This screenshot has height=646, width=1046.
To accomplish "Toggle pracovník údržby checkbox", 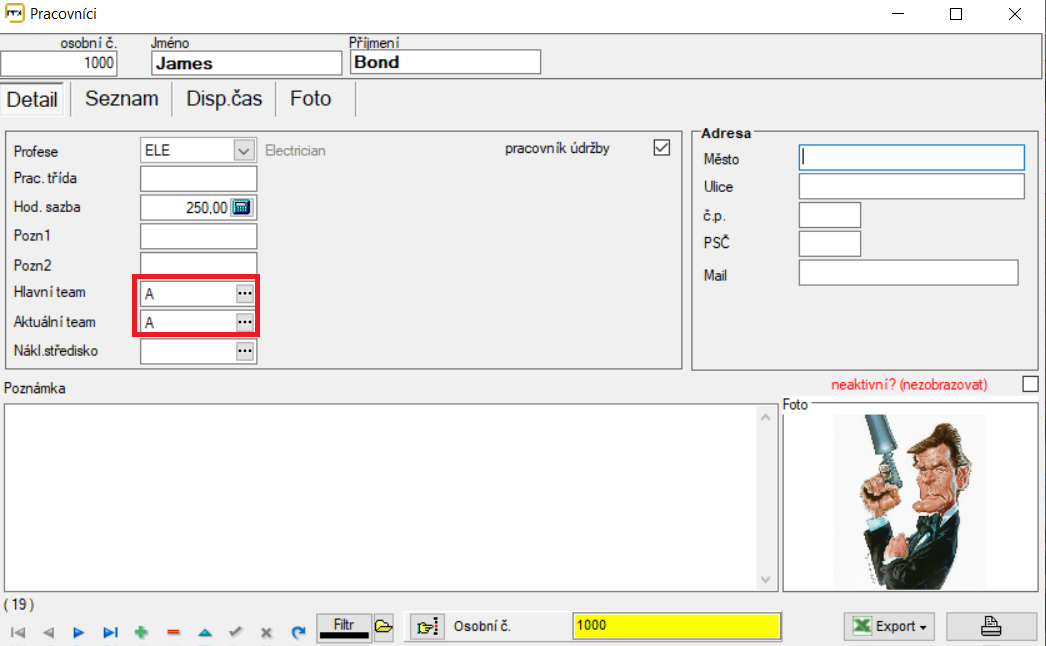I will (662, 147).
